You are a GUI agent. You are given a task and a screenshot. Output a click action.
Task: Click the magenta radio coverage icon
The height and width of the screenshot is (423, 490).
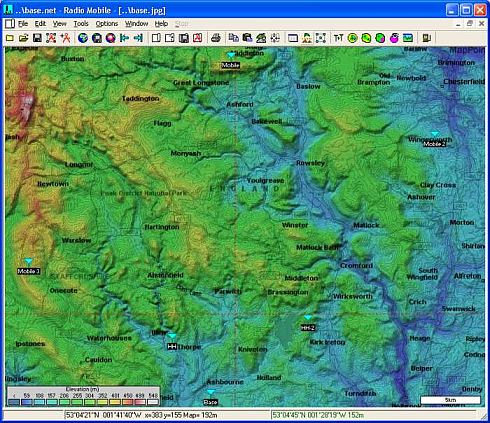tap(394, 38)
